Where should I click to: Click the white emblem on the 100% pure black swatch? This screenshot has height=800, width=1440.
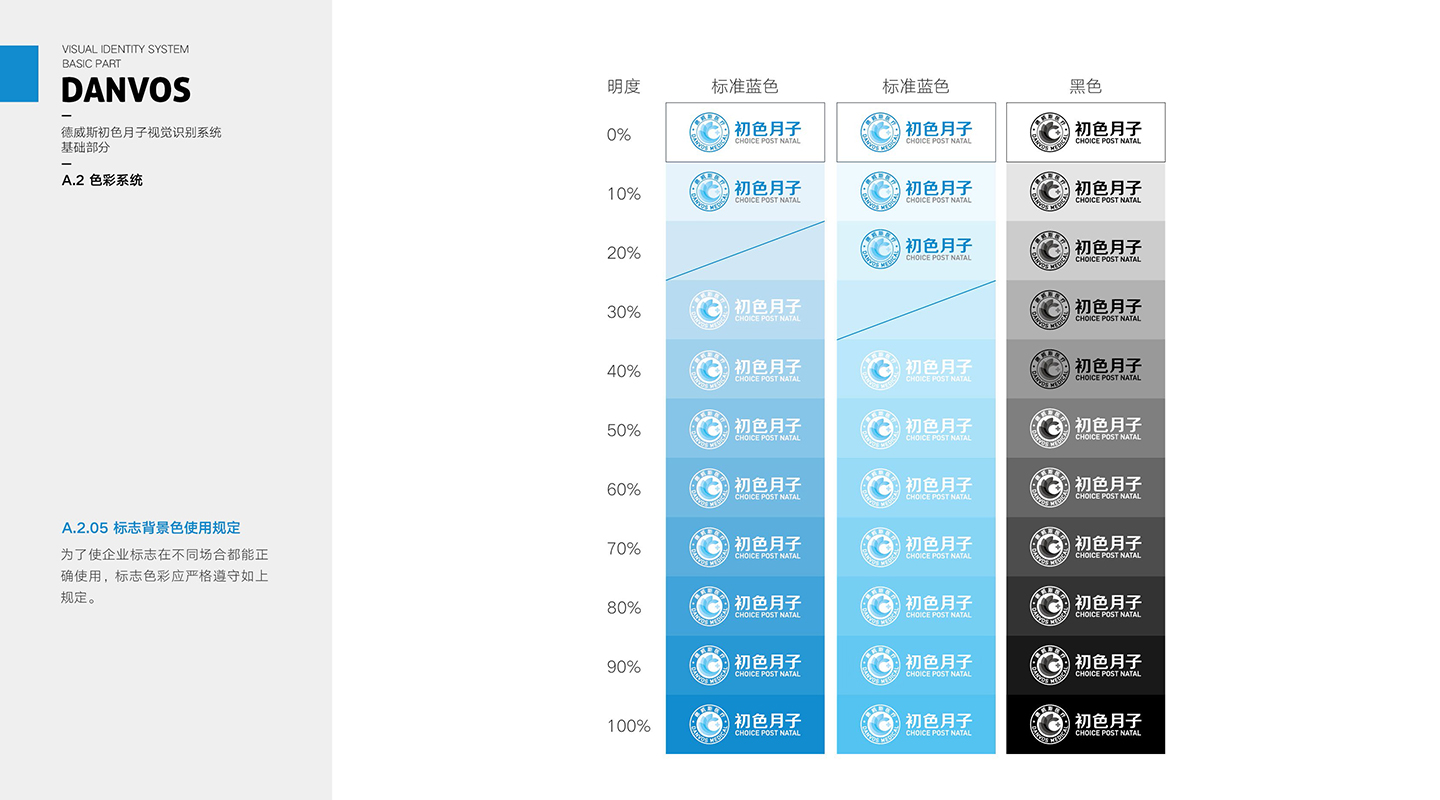1050,724
